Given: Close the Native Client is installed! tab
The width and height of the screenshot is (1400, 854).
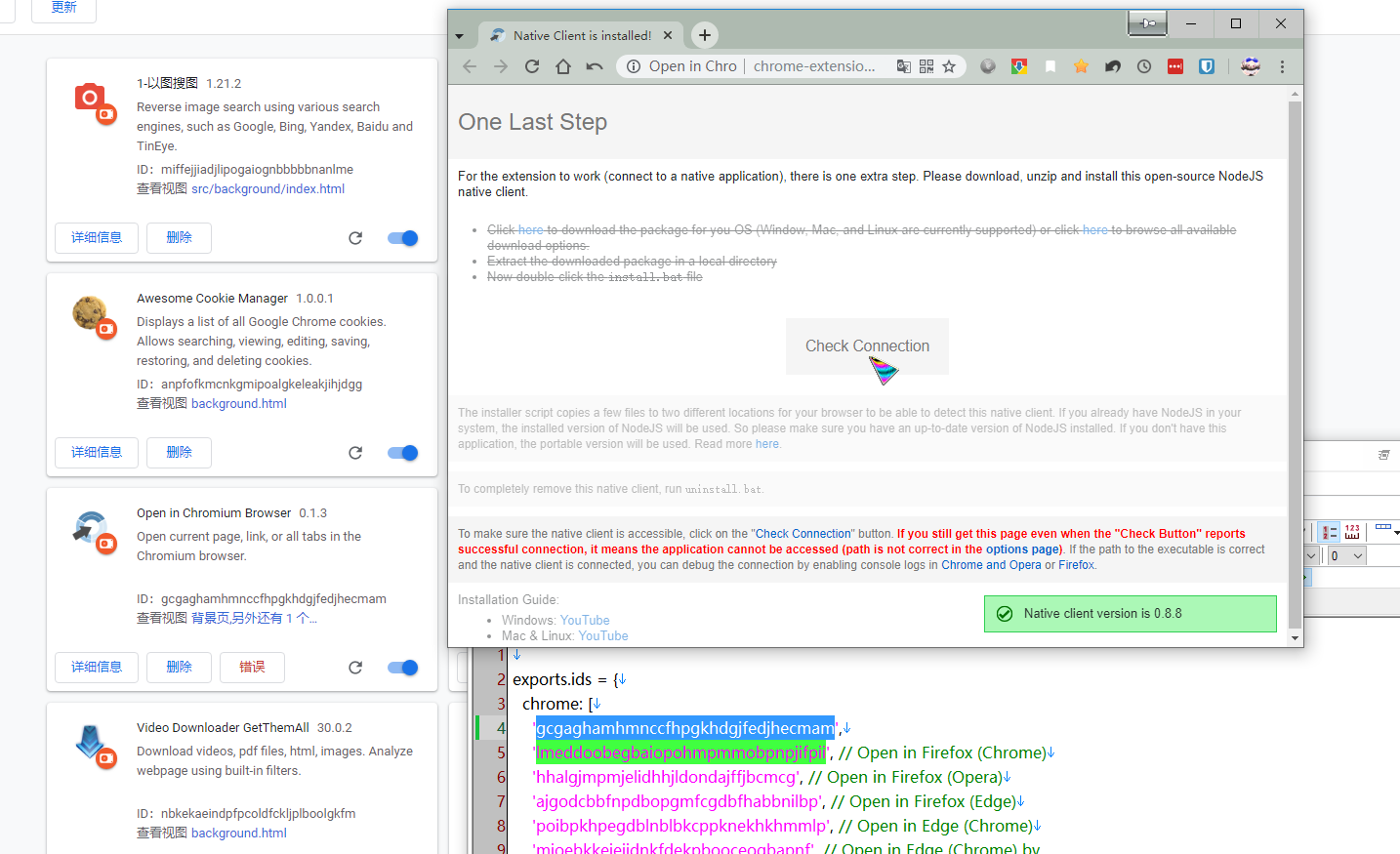Looking at the screenshot, I should pyautogui.click(x=668, y=35).
